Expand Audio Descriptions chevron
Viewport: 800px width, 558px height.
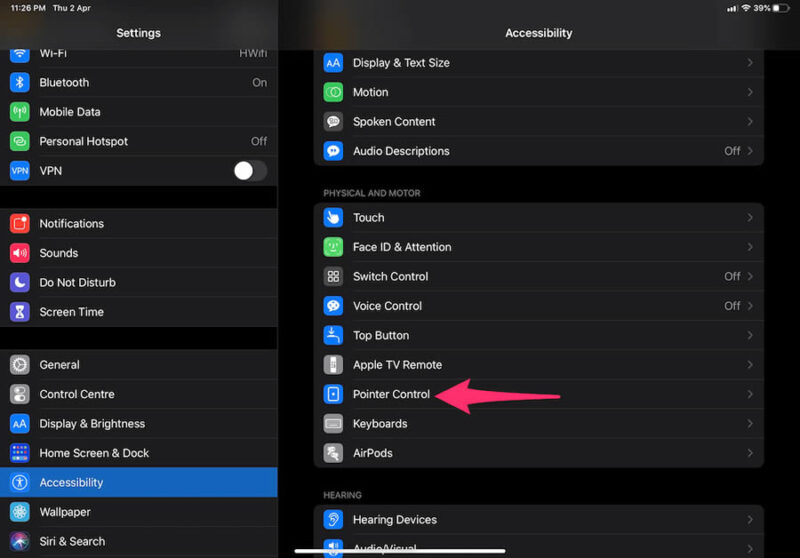coord(750,151)
